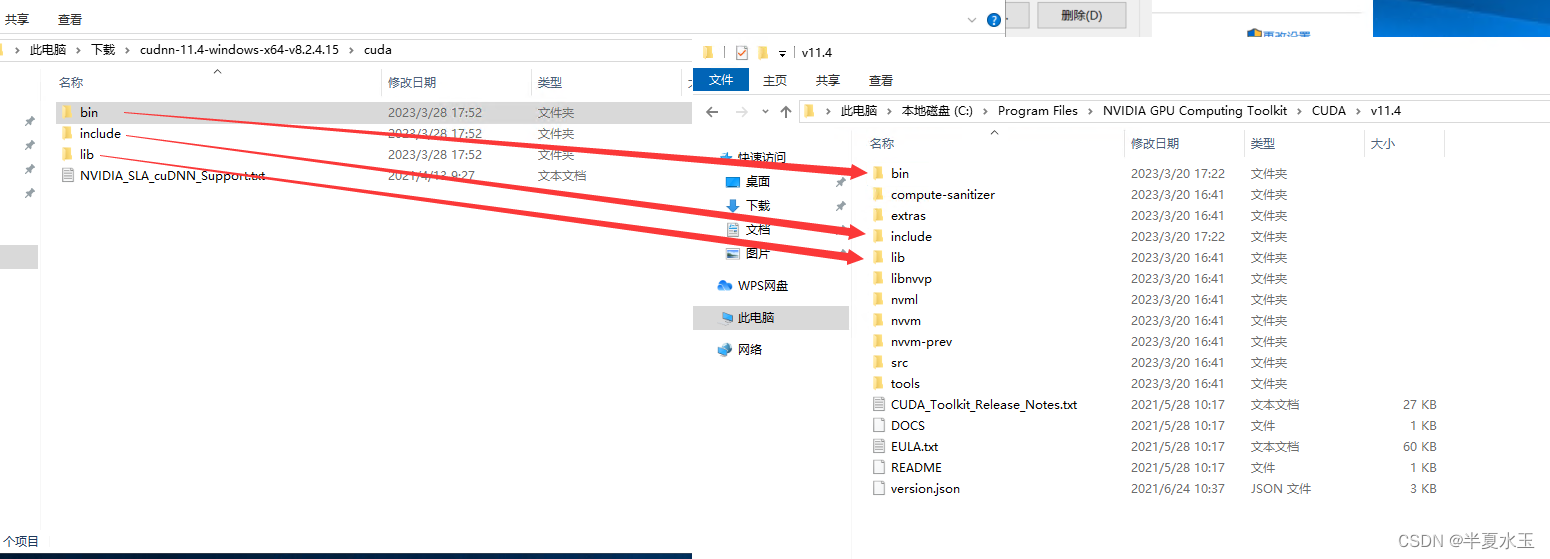Screen dimensions: 1550x559
Task: Select WPS网盘 in navigation pane
Action: (763, 285)
